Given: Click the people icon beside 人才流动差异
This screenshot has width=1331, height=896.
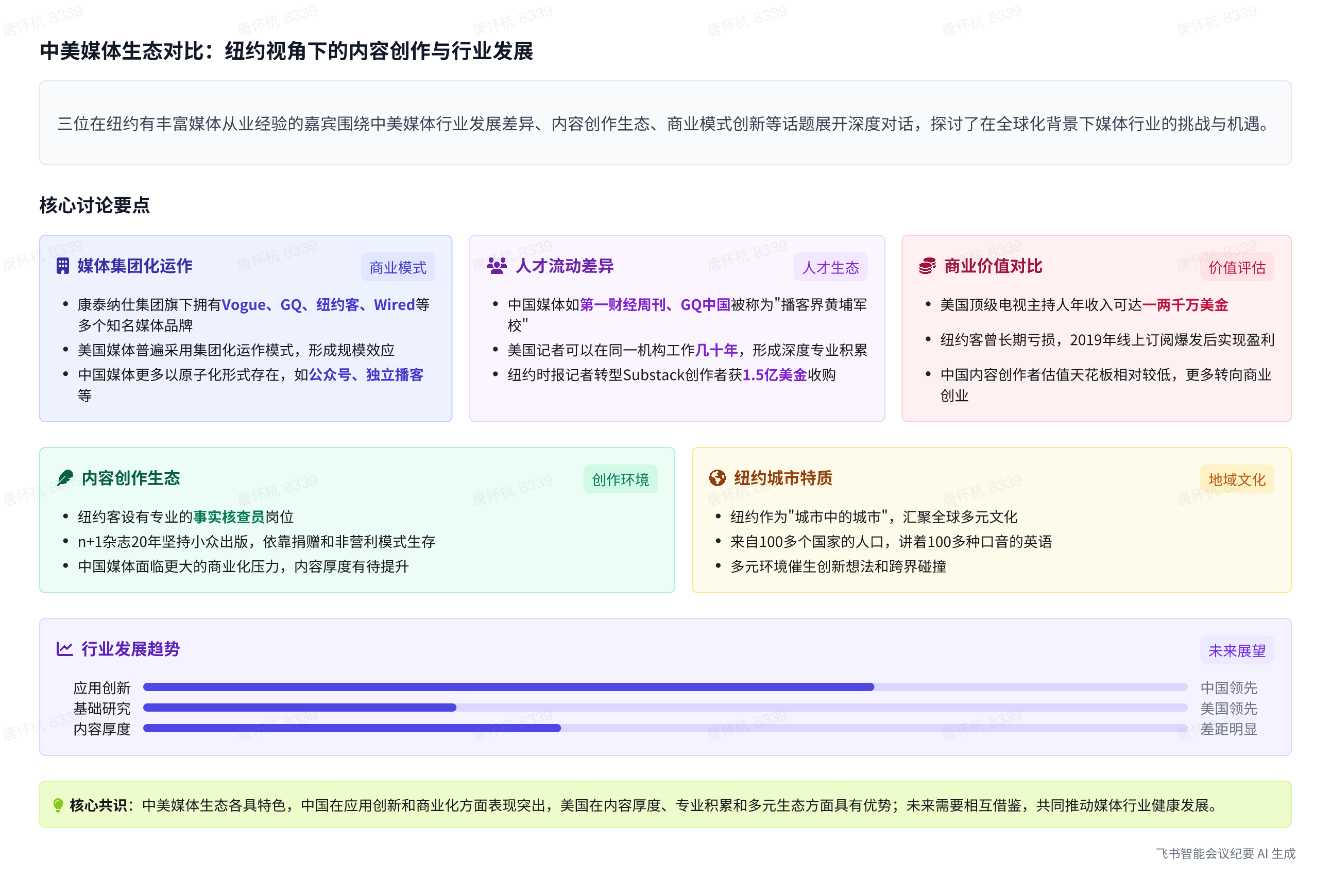Looking at the screenshot, I should pyautogui.click(x=497, y=266).
